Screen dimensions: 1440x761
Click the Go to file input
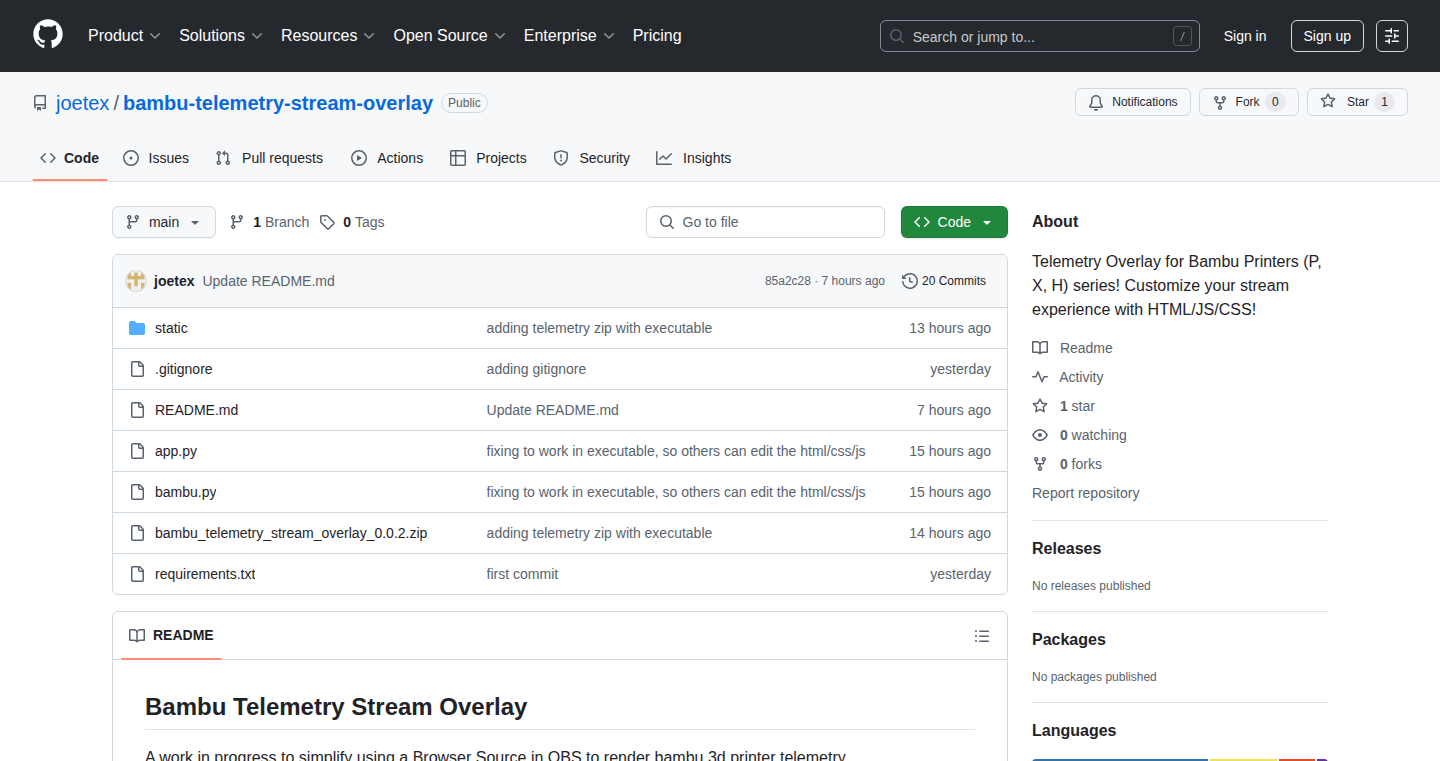tap(765, 222)
